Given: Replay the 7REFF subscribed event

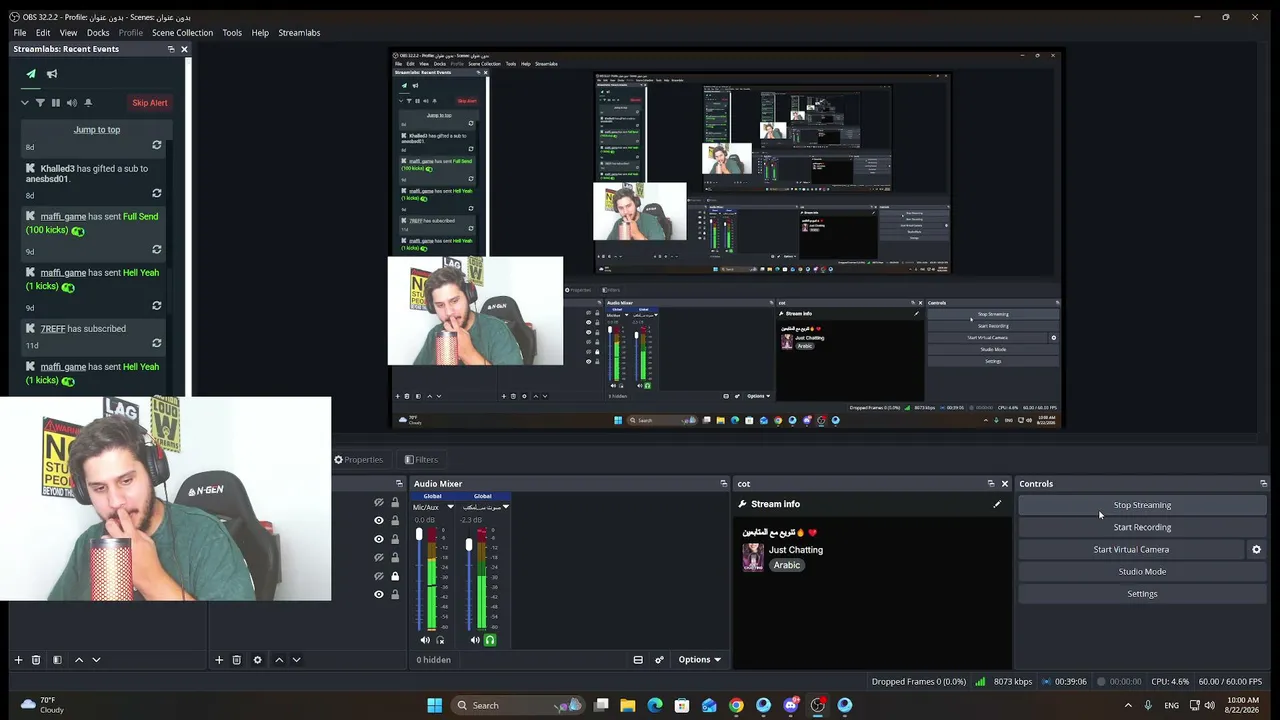Looking at the screenshot, I should coord(156,344).
